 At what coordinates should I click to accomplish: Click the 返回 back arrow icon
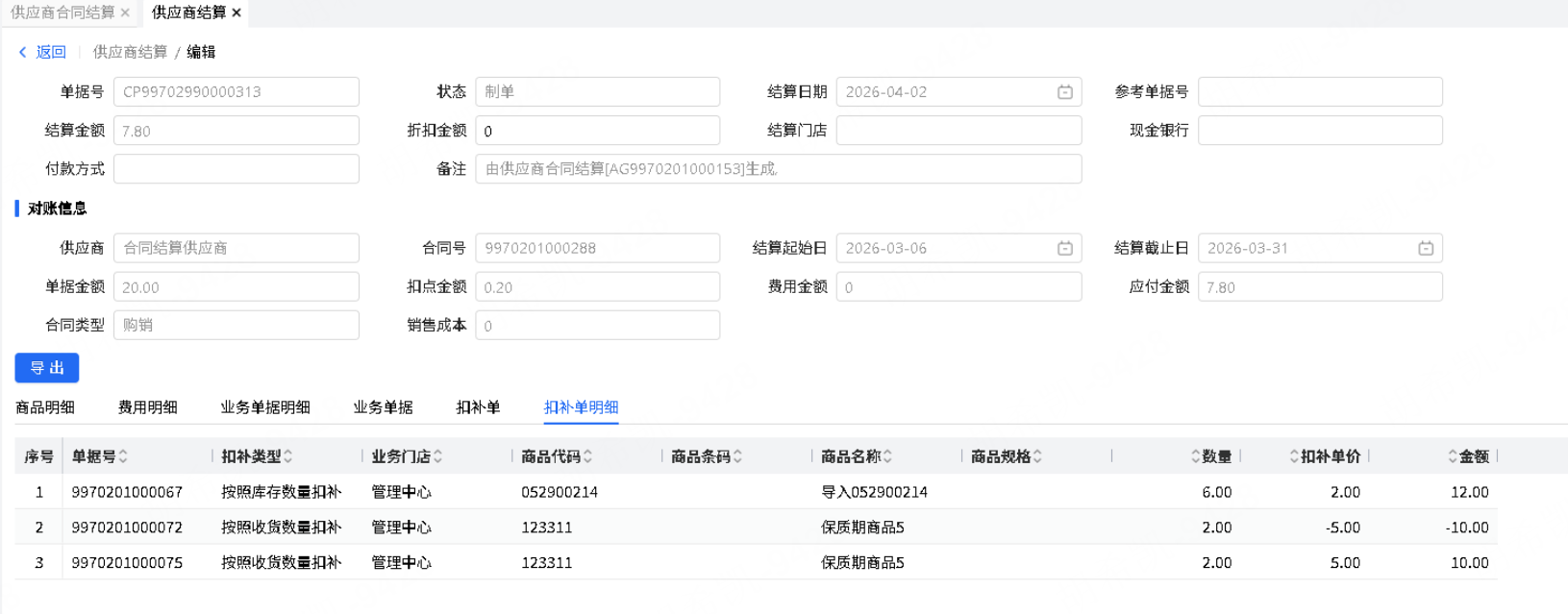tap(23, 52)
